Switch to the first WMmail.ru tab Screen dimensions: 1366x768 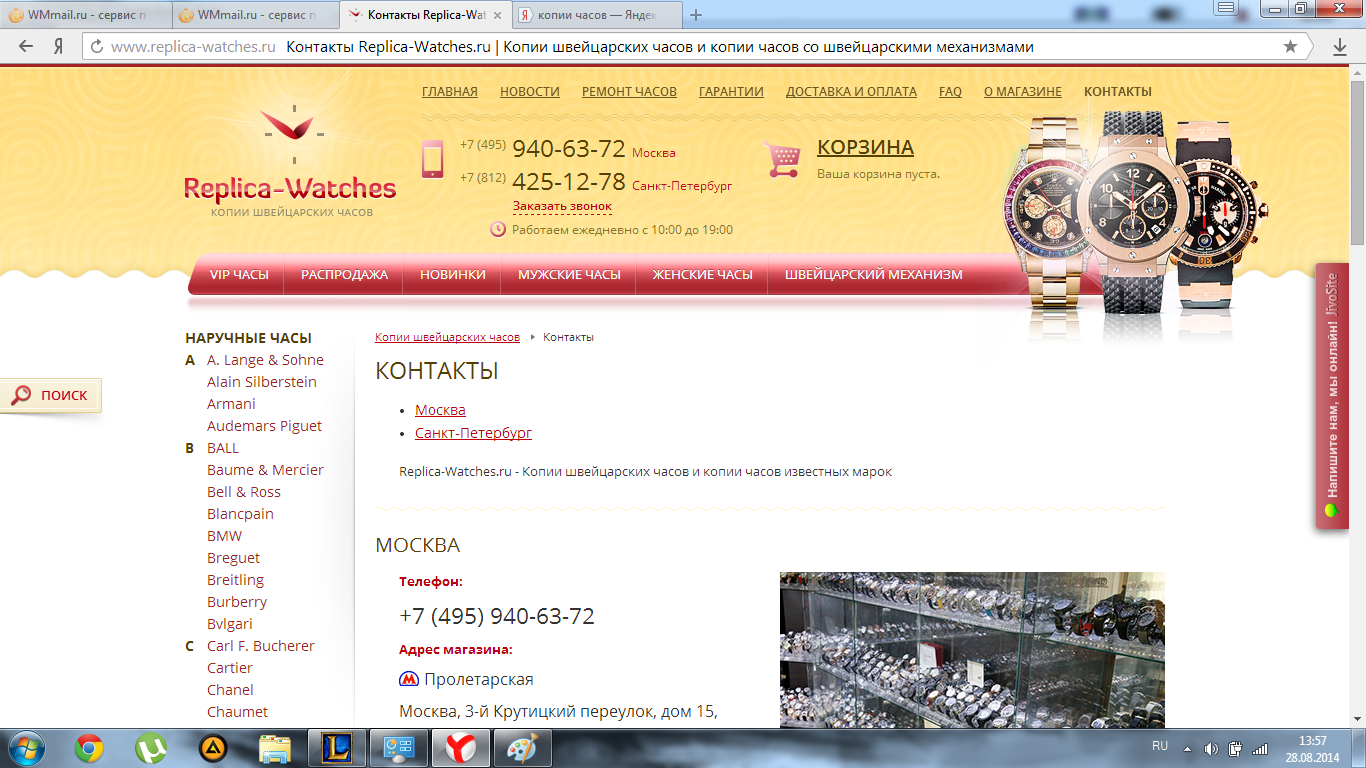tap(85, 15)
